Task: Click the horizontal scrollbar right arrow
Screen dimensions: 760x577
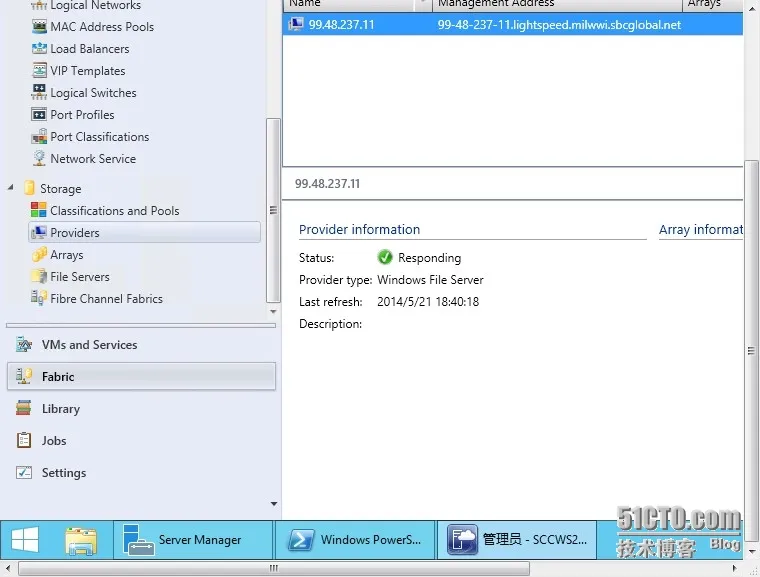Action: [734, 568]
